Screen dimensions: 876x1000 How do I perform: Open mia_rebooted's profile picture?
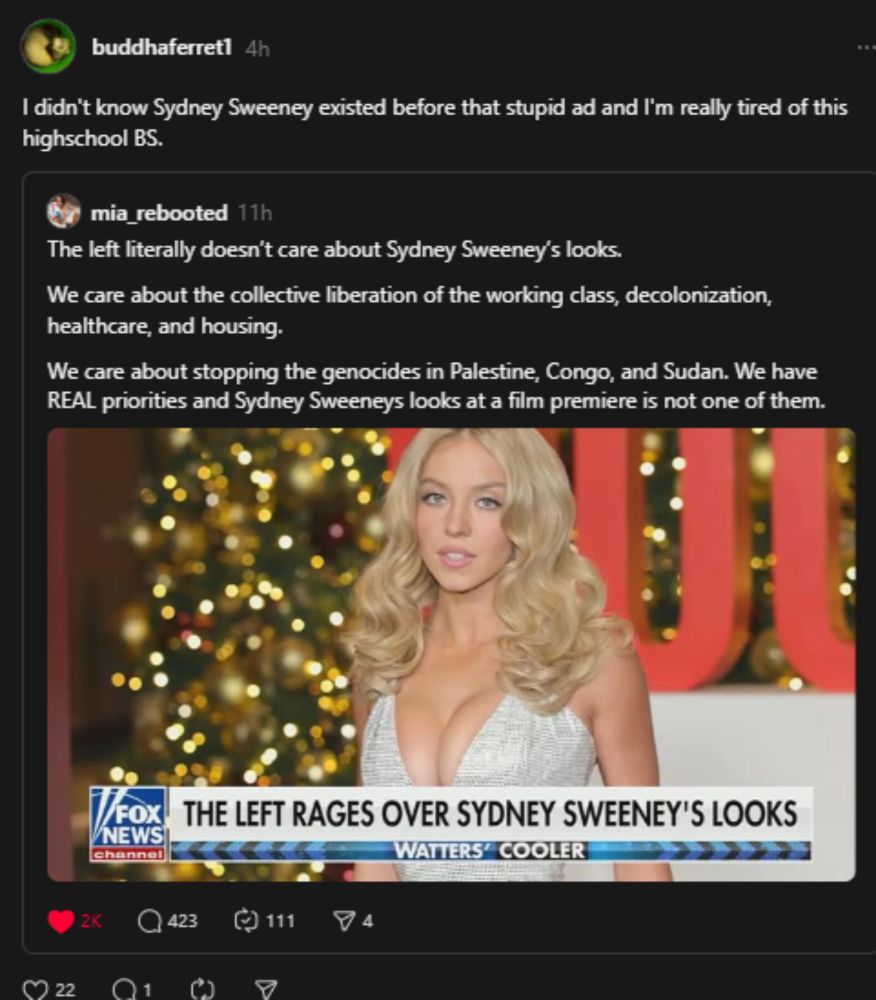pyautogui.click(x=64, y=211)
